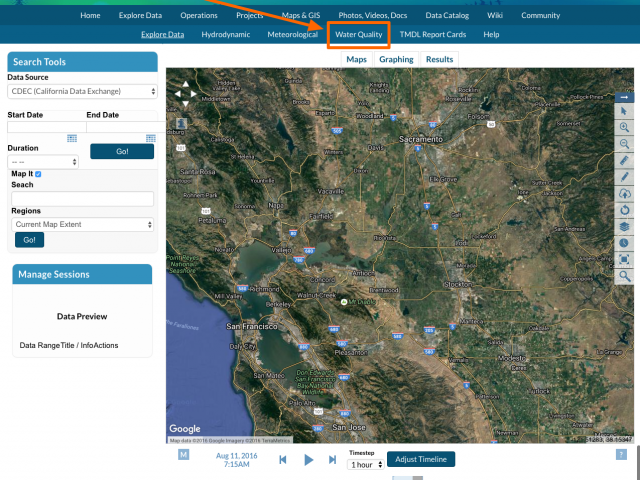The height and width of the screenshot is (480, 640).
Task: Open the TMDL Report Cards link
Action: tap(433, 35)
